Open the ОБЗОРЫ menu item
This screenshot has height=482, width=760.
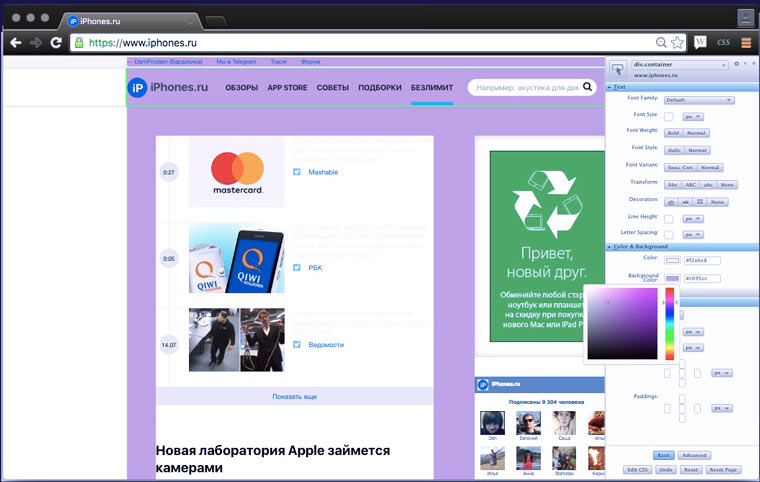click(x=241, y=88)
